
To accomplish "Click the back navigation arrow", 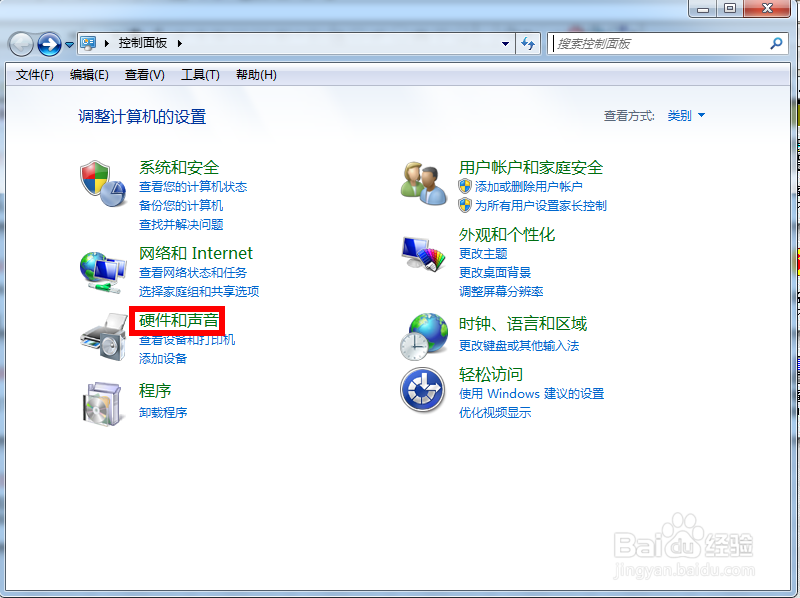I will [21, 44].
